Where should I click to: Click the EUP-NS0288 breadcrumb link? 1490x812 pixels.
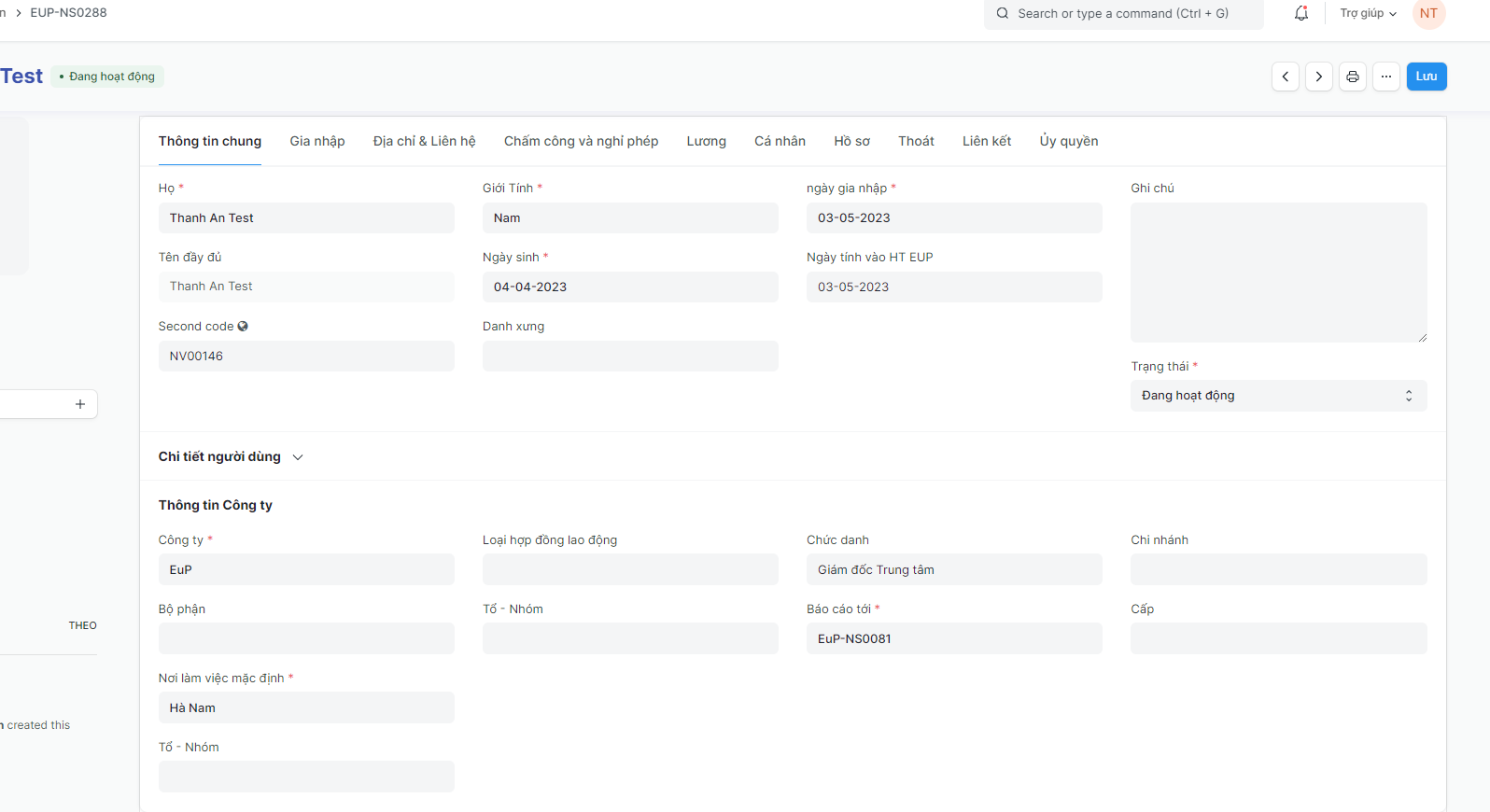(x=68, y=13)
